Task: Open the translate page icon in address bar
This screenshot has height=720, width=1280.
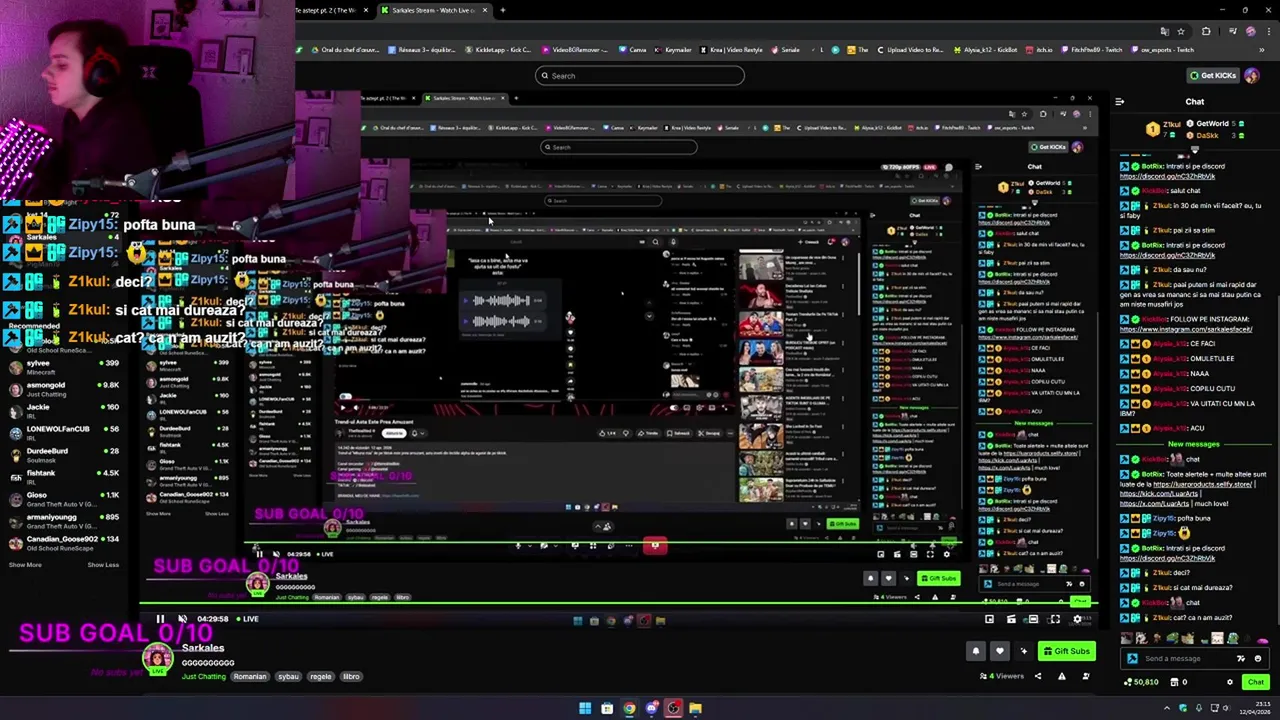Action: click(x=1164, y=31)
